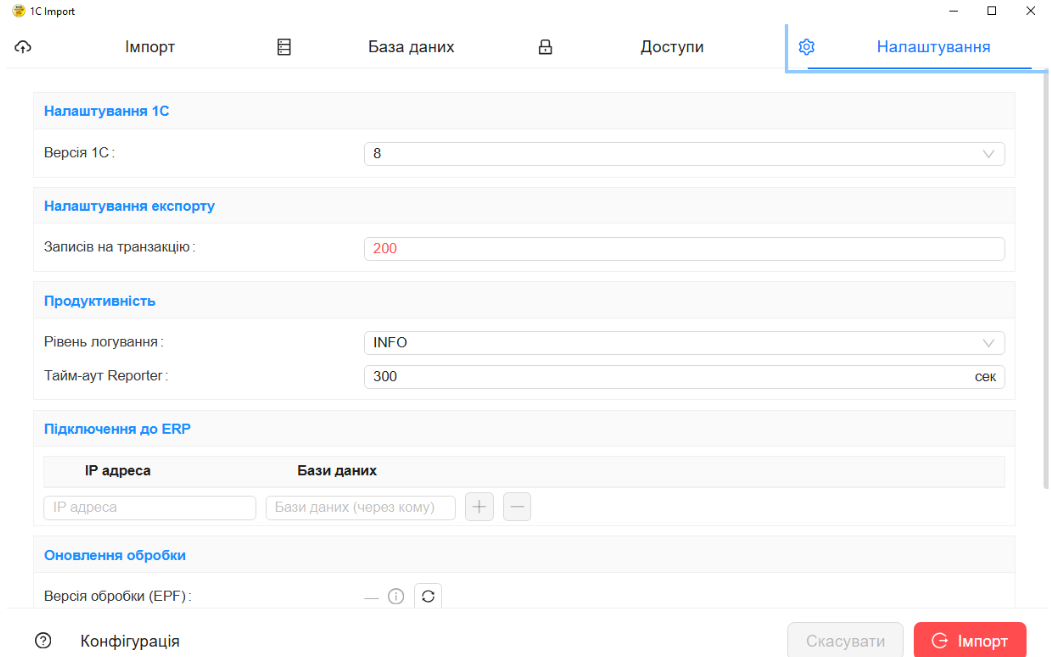Click the database icon beside База даних
This screenshot has height=657, width=1051.
(x=284, y=47)
